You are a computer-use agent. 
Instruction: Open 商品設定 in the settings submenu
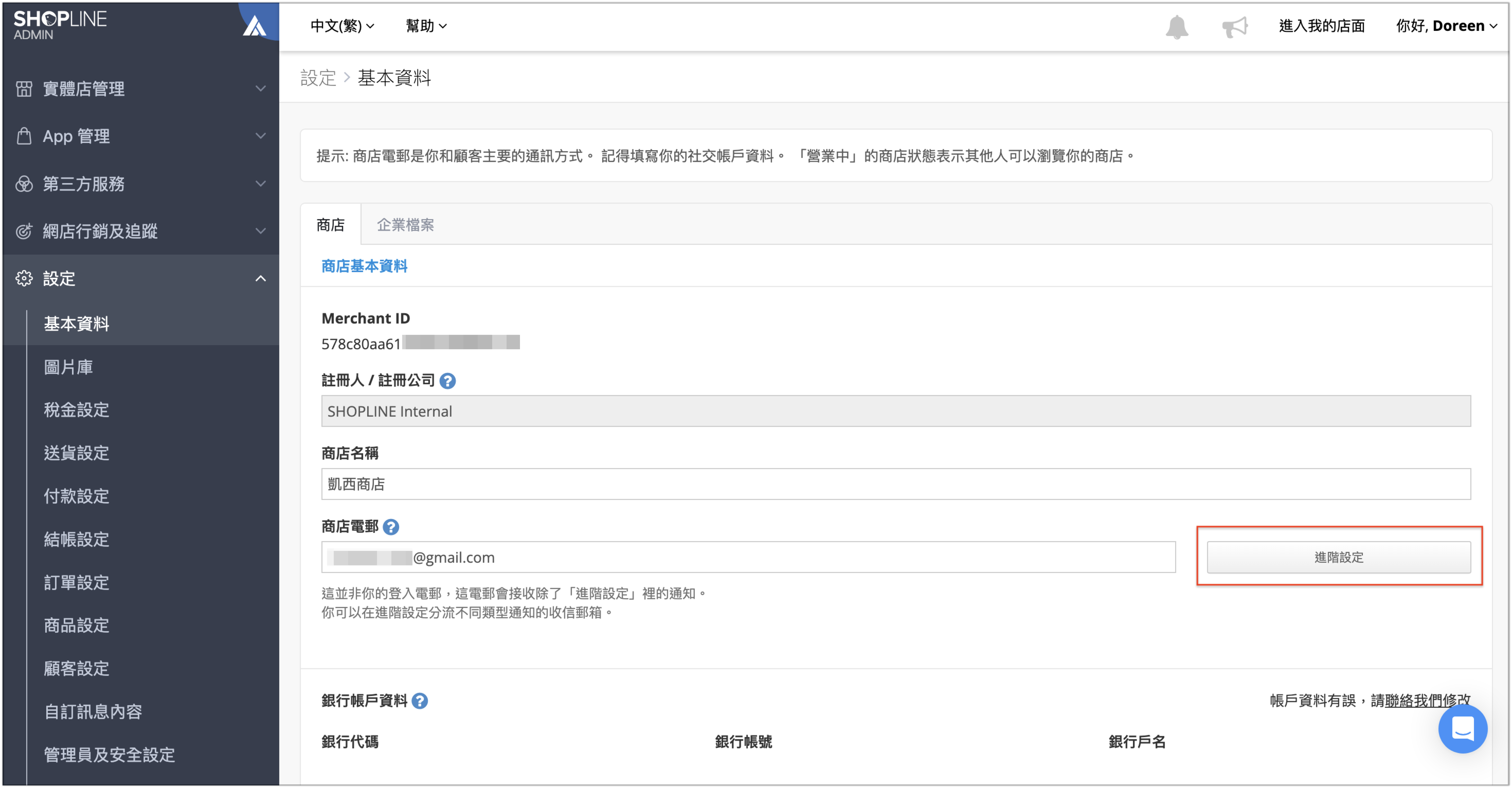76,625
